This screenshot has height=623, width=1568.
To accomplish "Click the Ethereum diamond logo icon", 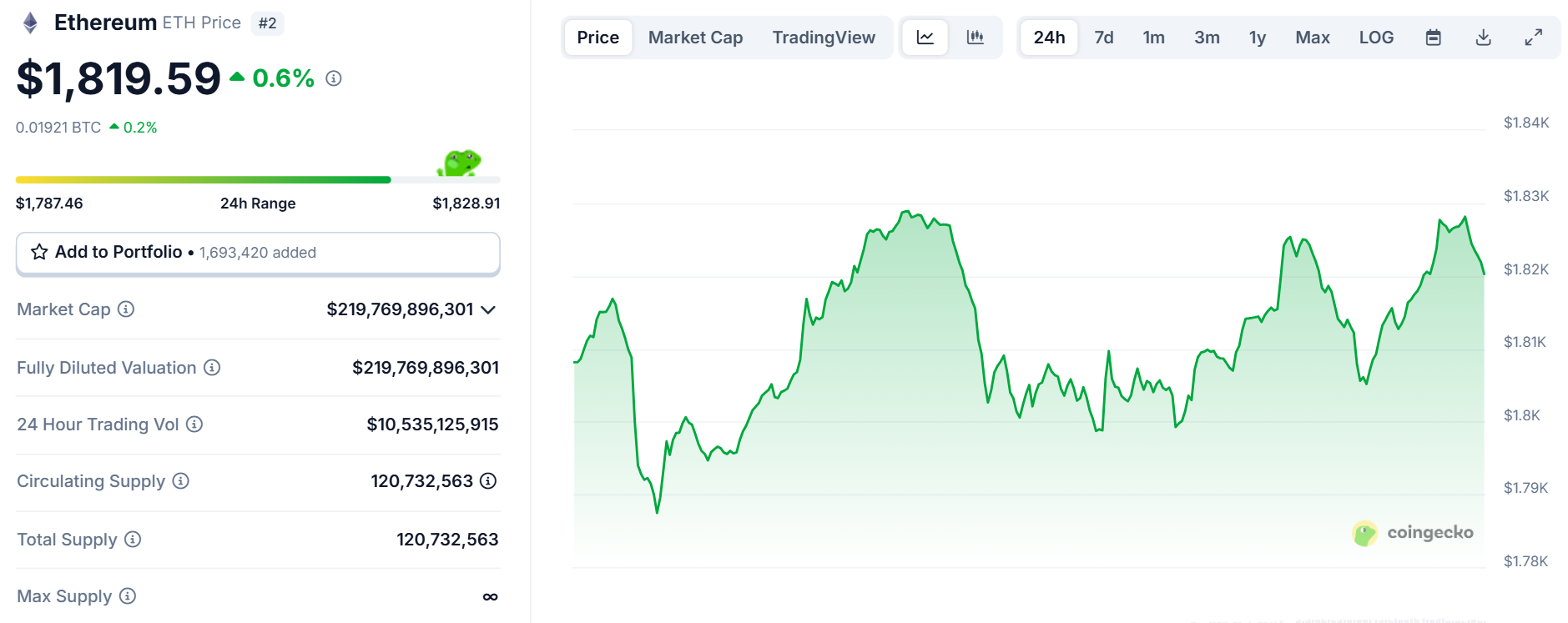I will coord(30,23).
